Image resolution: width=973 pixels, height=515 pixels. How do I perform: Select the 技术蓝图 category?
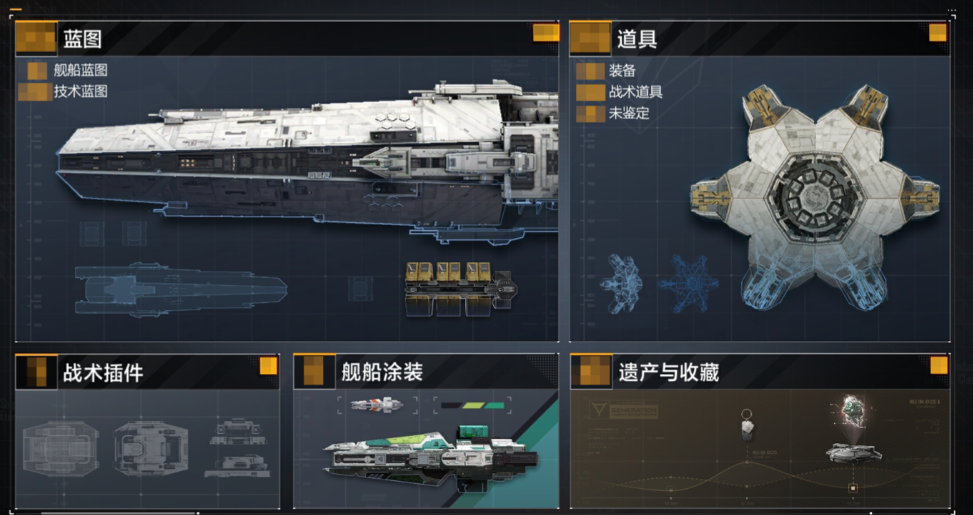[x=80, y=91]
